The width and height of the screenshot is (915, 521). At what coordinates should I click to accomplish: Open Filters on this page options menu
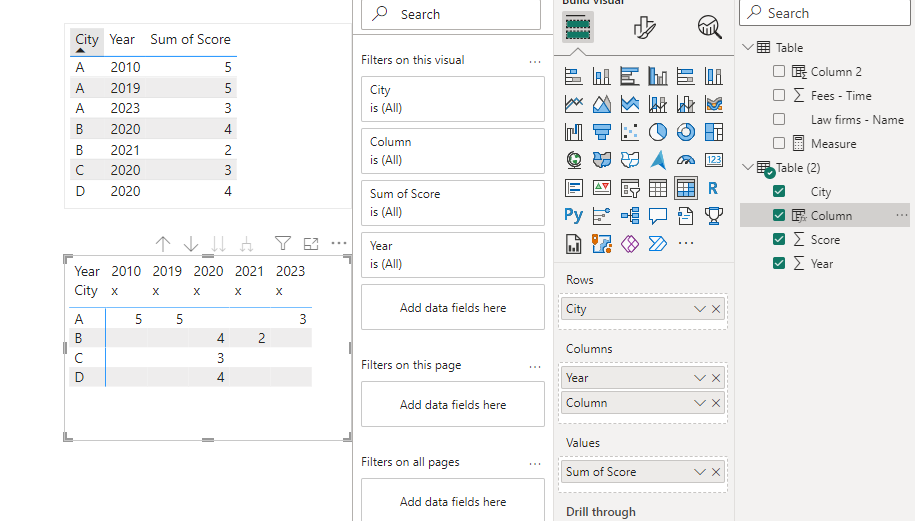tap(535, 367)
